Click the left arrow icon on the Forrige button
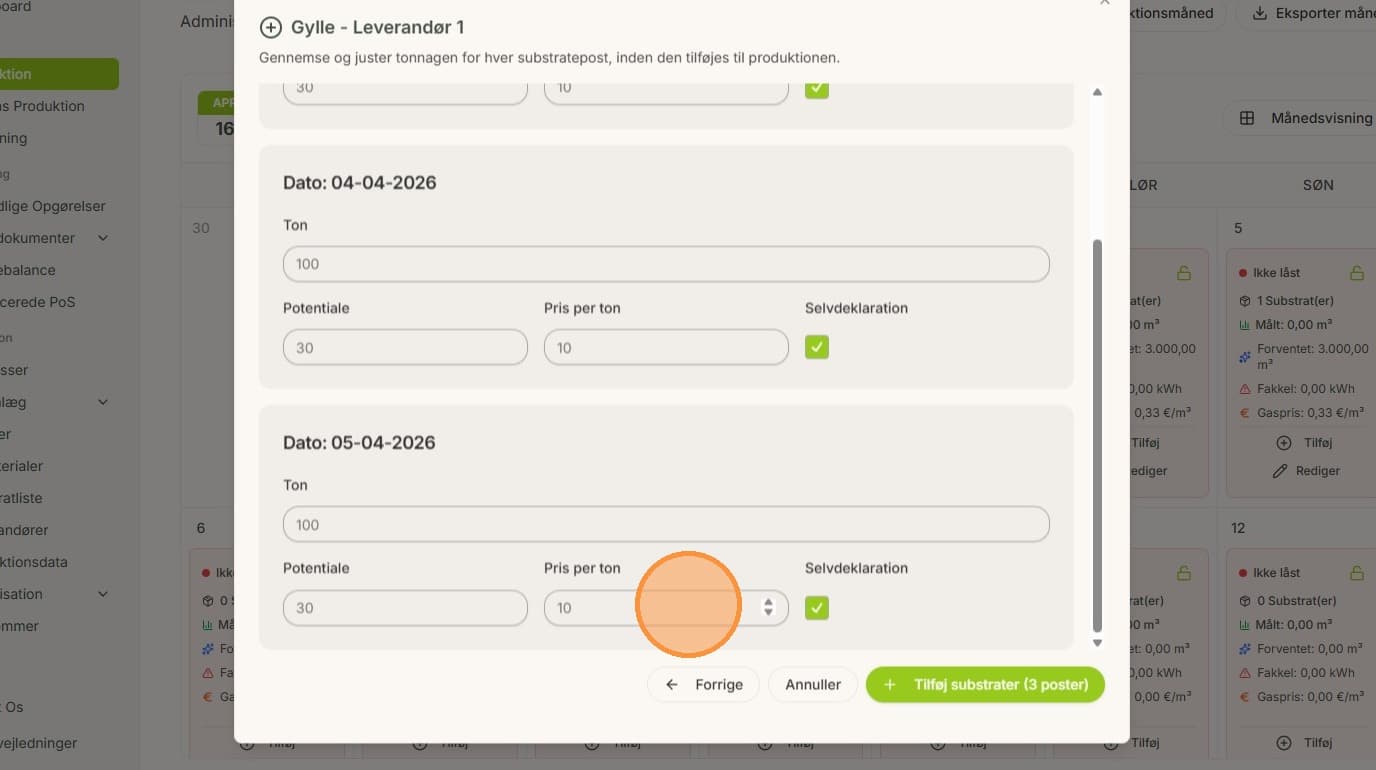1376x770 pixels. tap(672, 685)
